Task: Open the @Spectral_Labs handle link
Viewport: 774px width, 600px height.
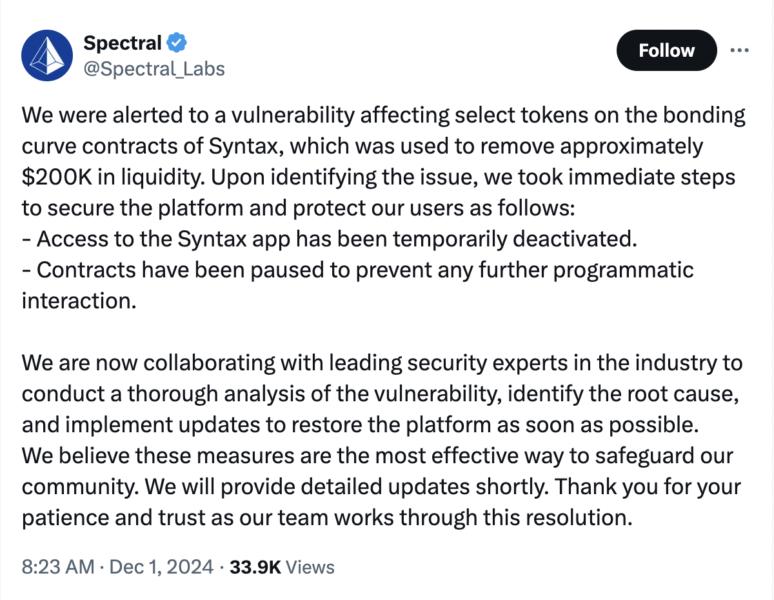Action: (154, 69)
